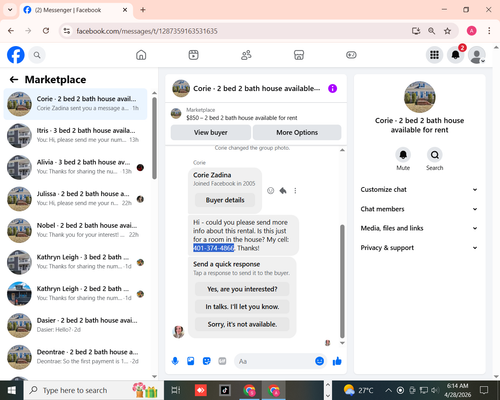Open Itris 3 bed 2 bath chat
Screen dimensions: 500x400
(x=75, y=135)
